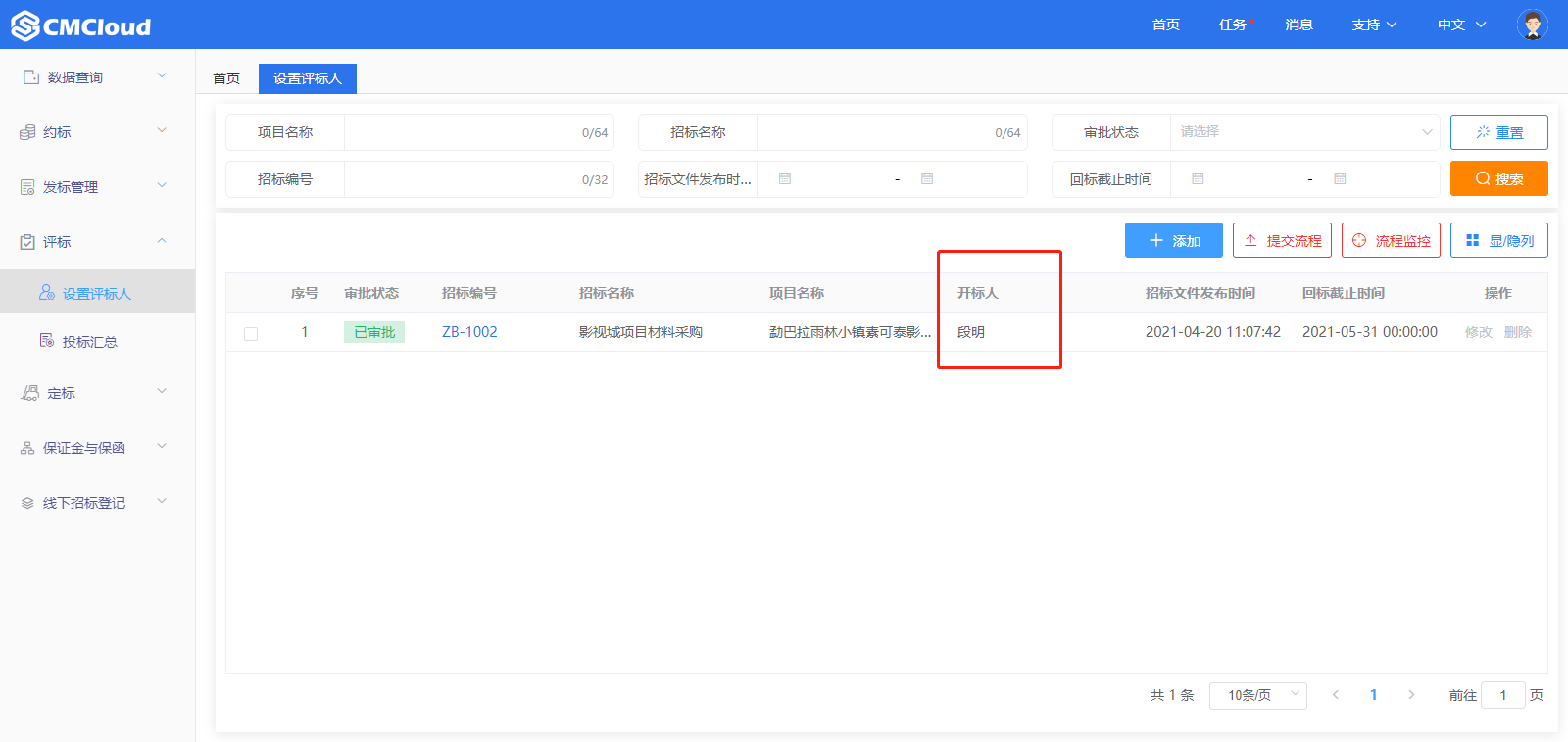Click the 定标 gavel icon

tap(29, 392)
